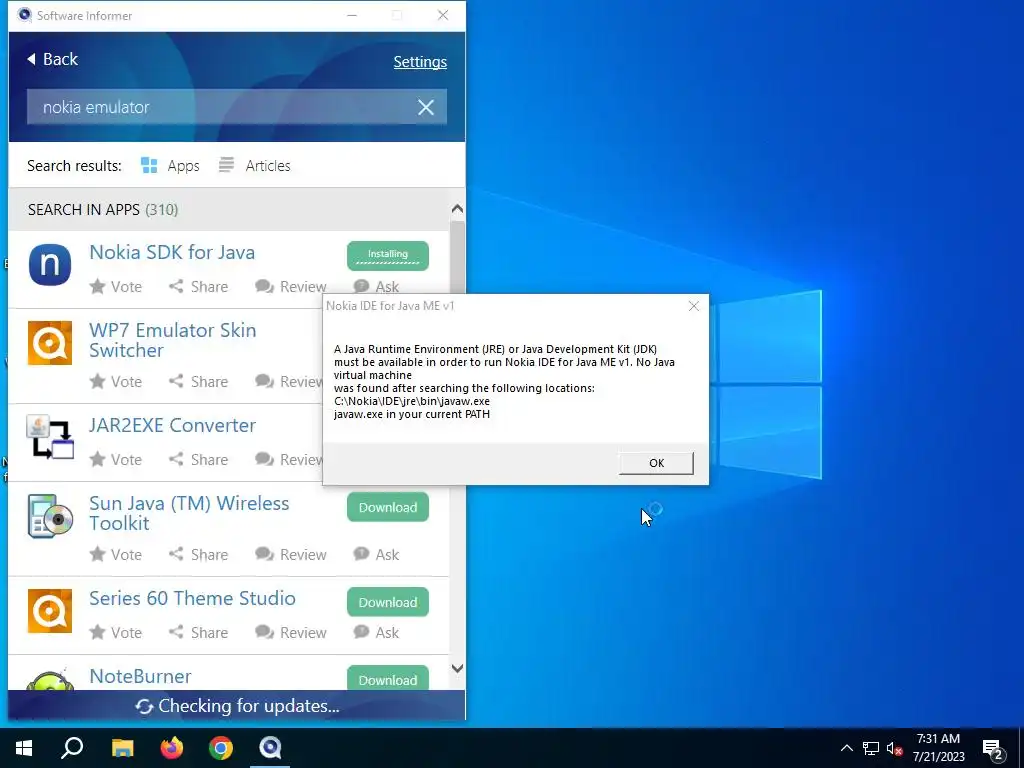Review WP7 Emulator Skin Switcher
1024x768 pixels.
click(289, 381)
